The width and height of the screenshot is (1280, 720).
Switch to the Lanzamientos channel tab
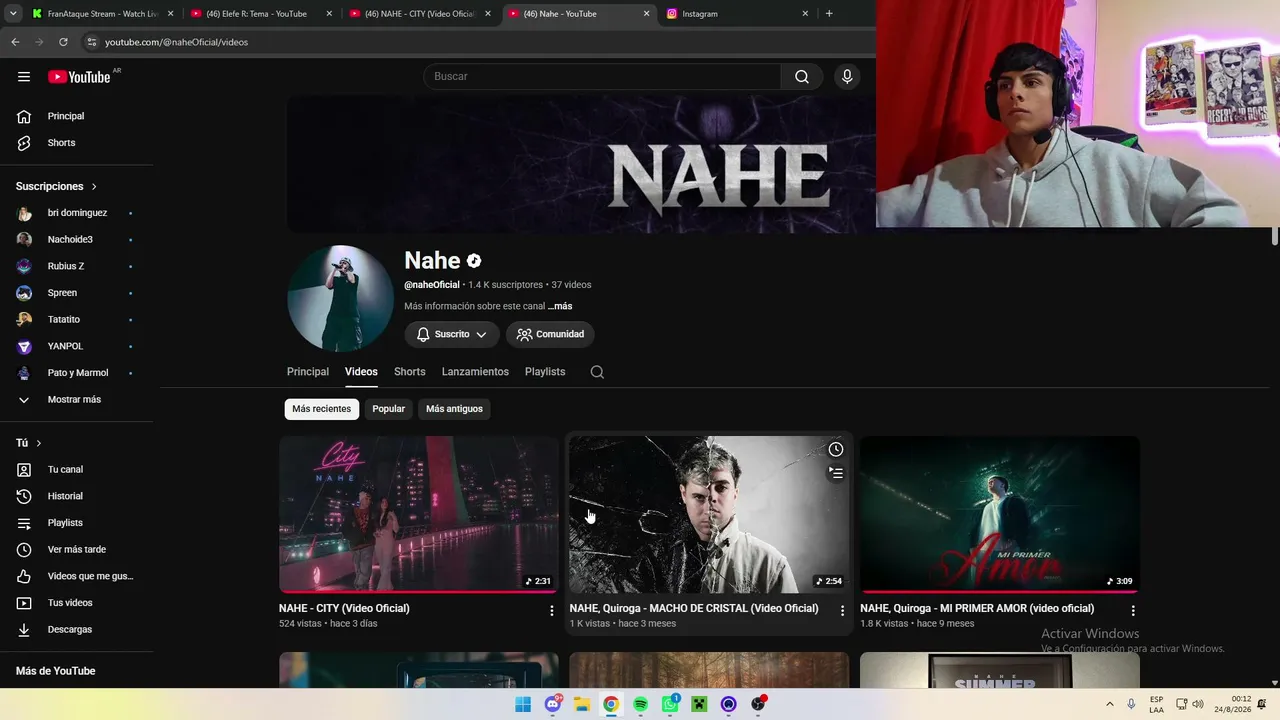pyautogui.click(x=475, y=372)
